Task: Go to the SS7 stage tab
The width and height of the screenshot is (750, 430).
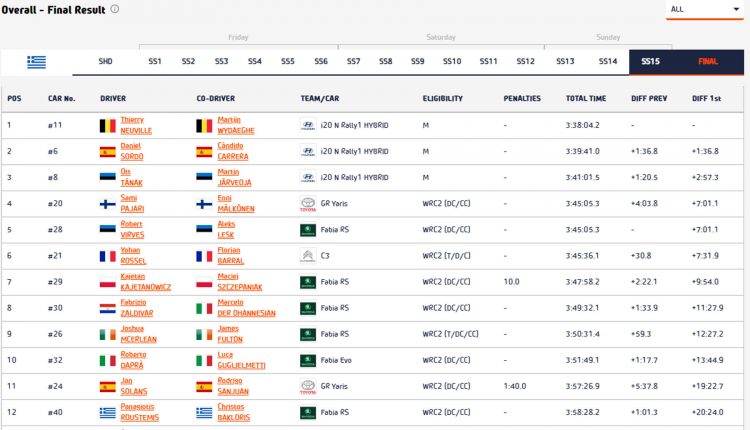Action: pos(353,61)
